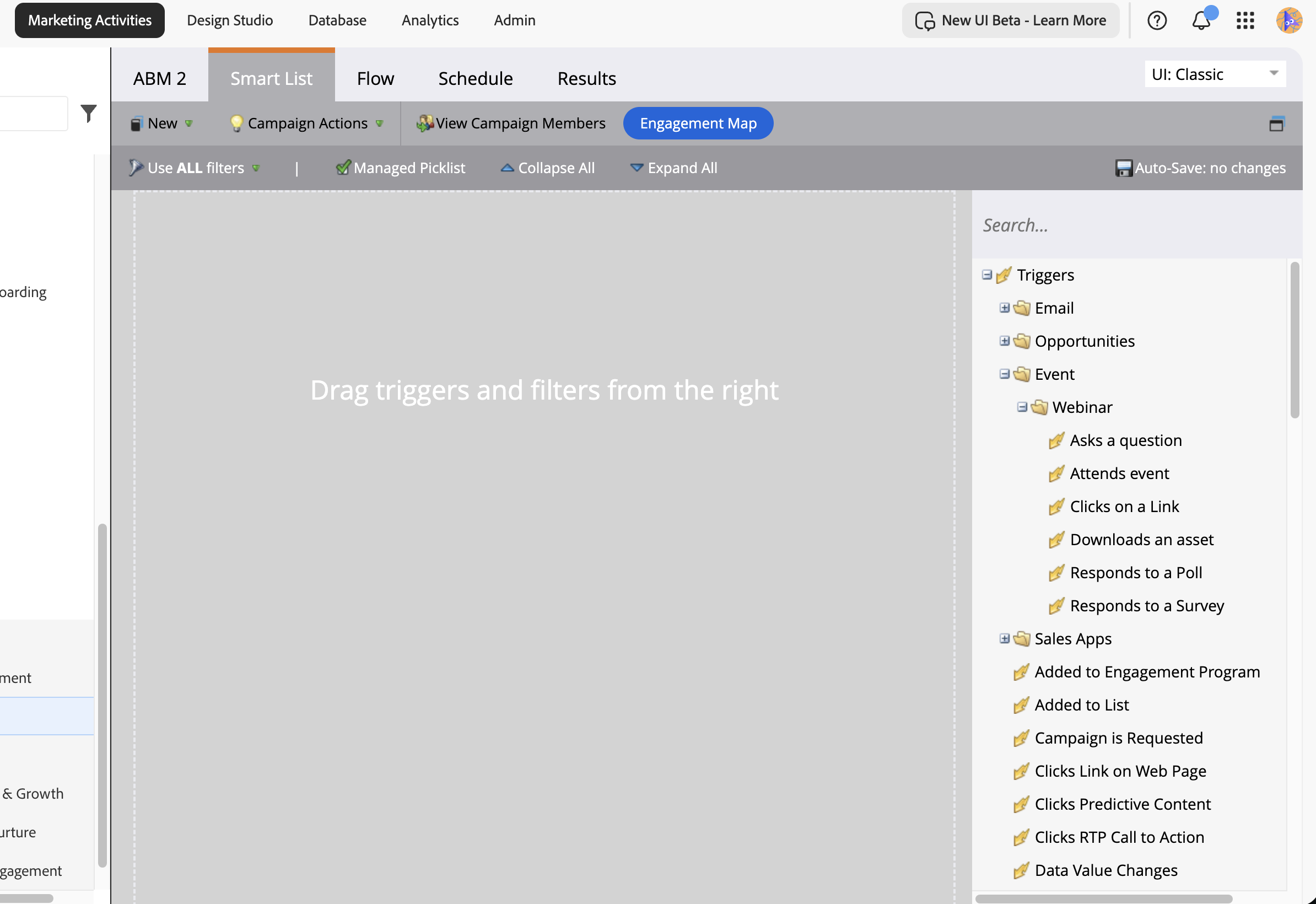
Task: Select the Event folder label
Action: pos(1054,374)
